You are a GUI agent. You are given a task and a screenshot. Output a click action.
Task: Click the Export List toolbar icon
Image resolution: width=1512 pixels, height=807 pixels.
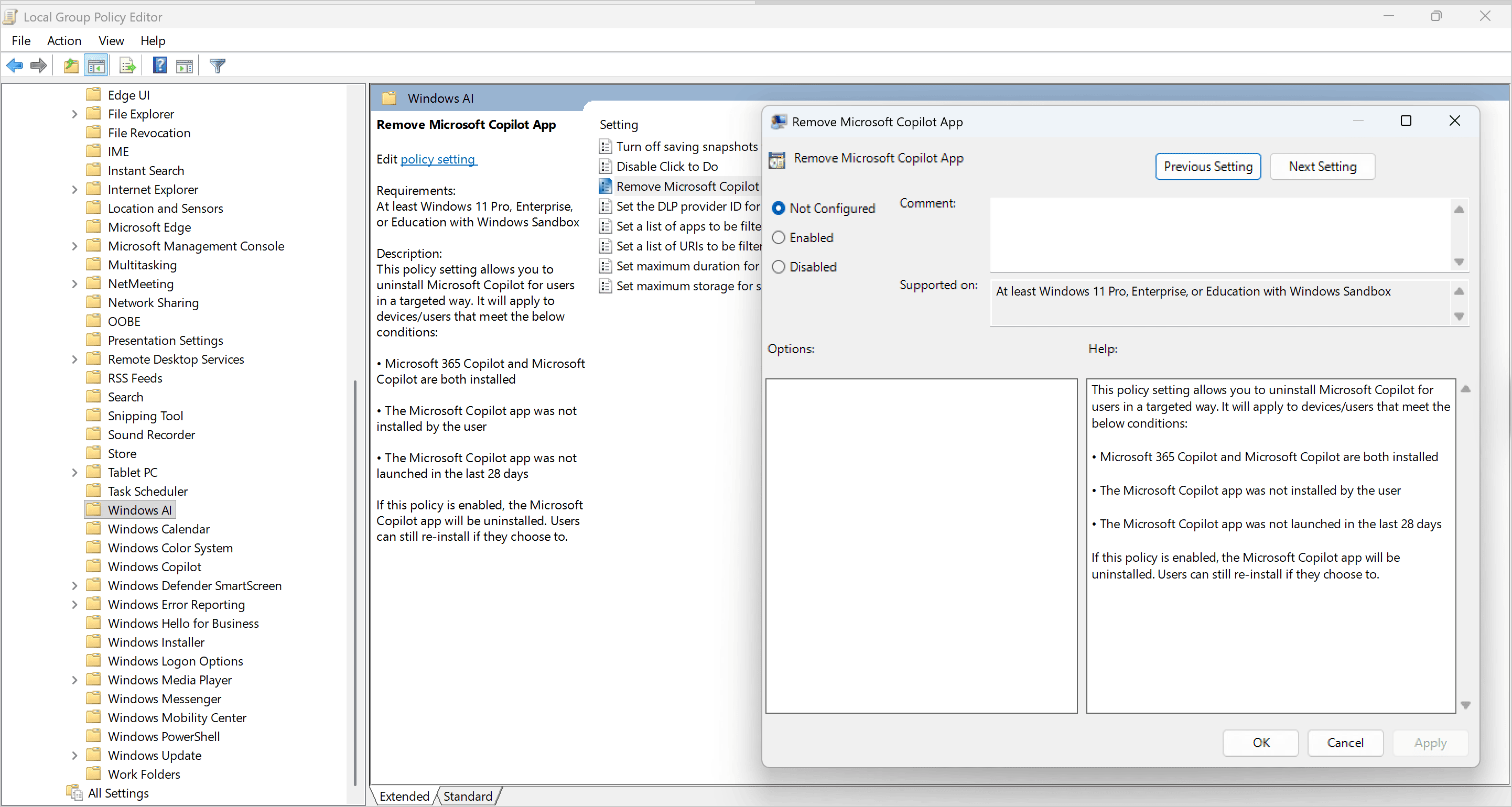tap(127, 66)
